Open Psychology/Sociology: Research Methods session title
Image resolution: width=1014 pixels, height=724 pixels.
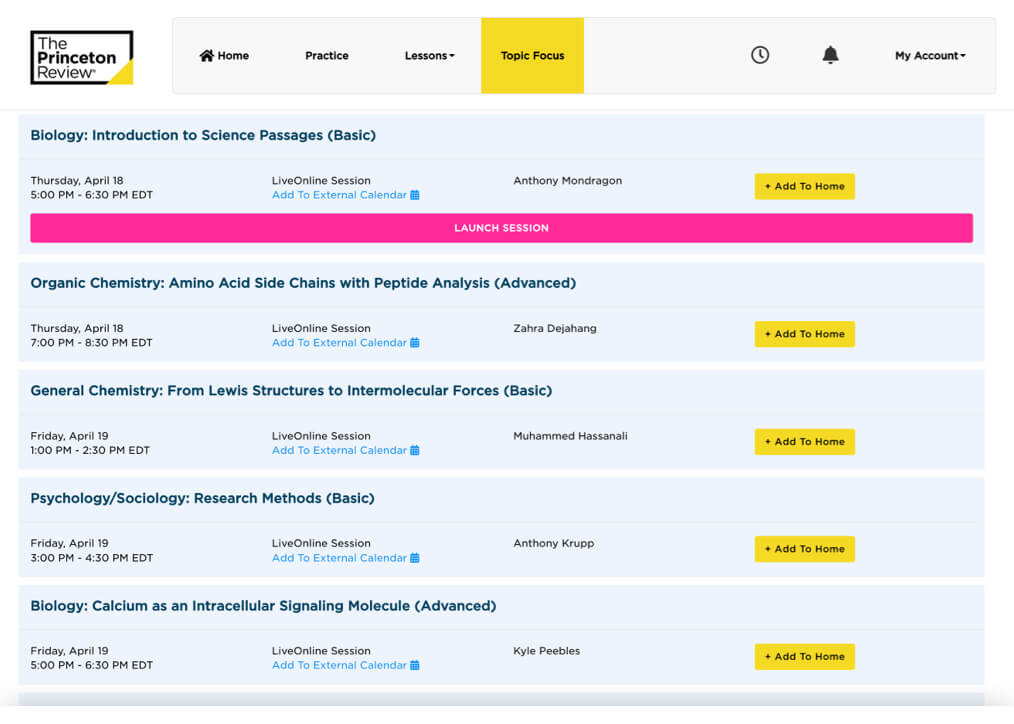(x=202, y=498)
